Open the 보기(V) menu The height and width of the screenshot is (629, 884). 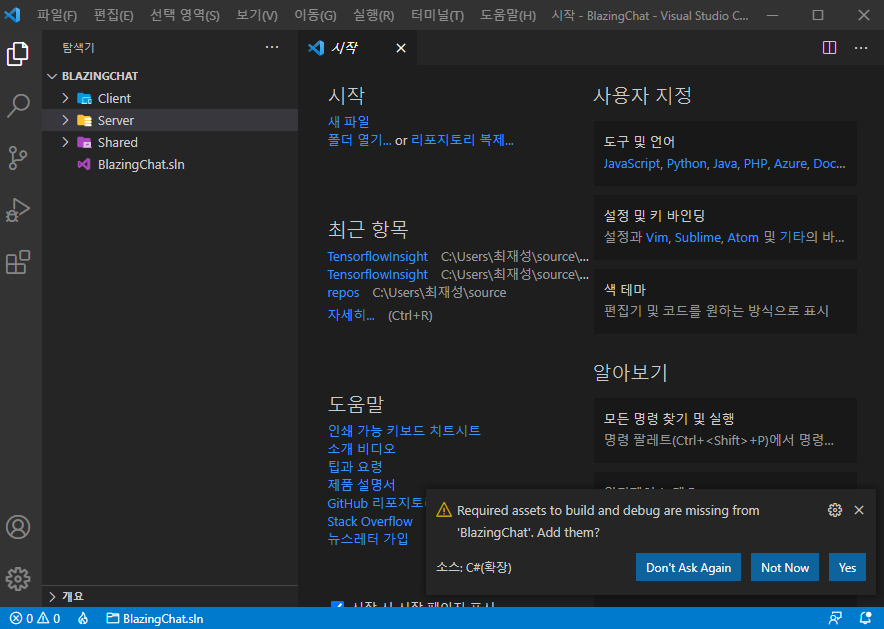(x=257, y=15)
